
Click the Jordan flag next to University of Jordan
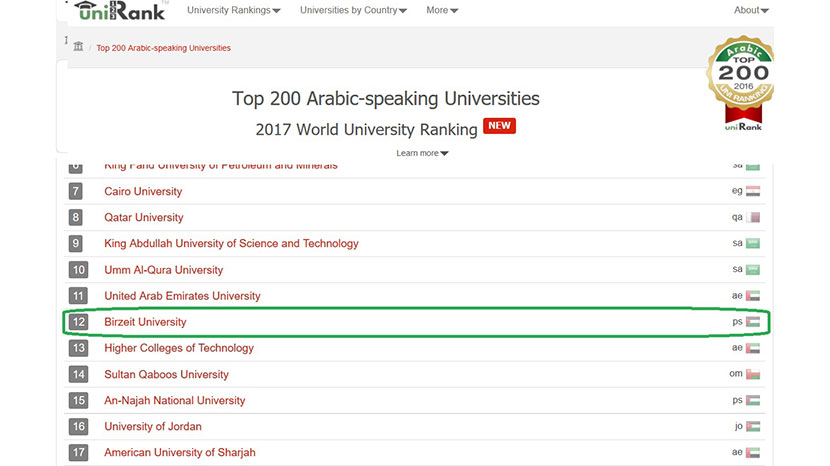(x=753, y=426)
